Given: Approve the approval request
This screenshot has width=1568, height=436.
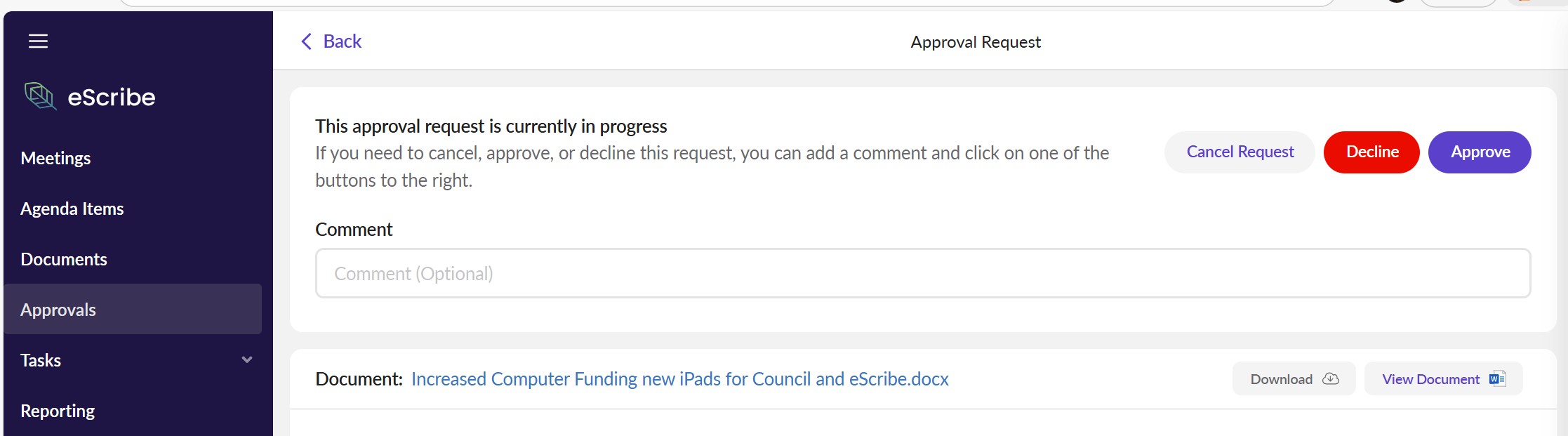Looking at the screenshot, I should [x=1480, y=152].
